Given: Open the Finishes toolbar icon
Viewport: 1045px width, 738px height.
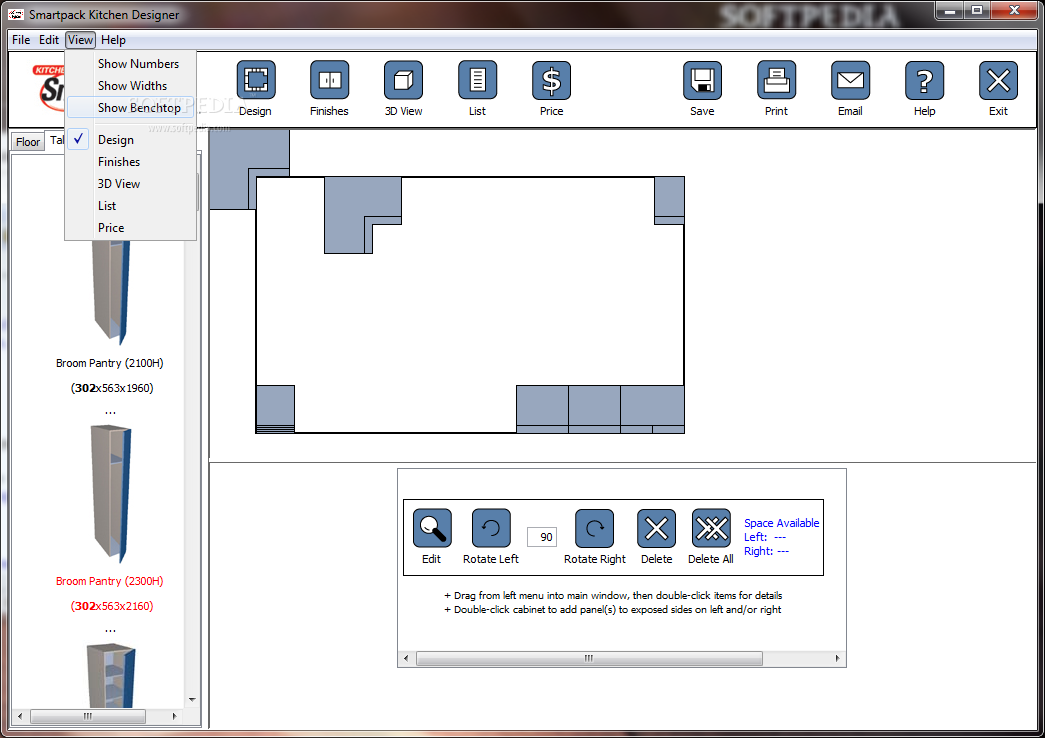Looking at the screenshot, I should (x=329, y=81).
